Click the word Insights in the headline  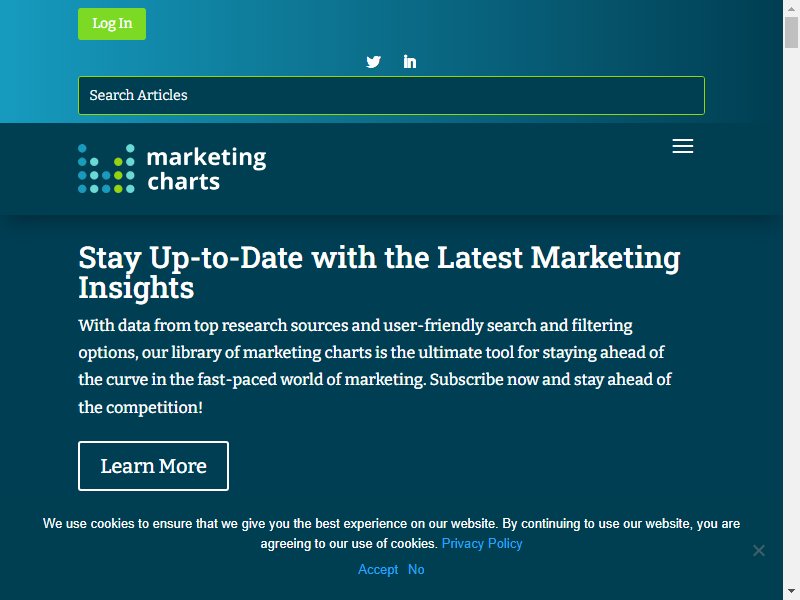click(136, 288)
